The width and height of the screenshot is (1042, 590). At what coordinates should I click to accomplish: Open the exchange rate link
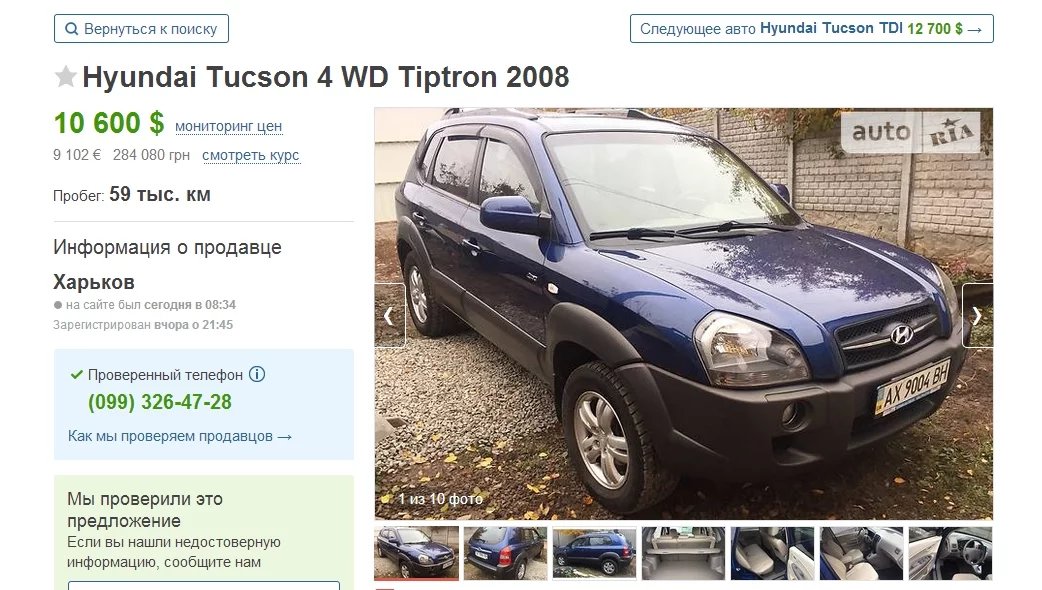(x=251, y=155)
